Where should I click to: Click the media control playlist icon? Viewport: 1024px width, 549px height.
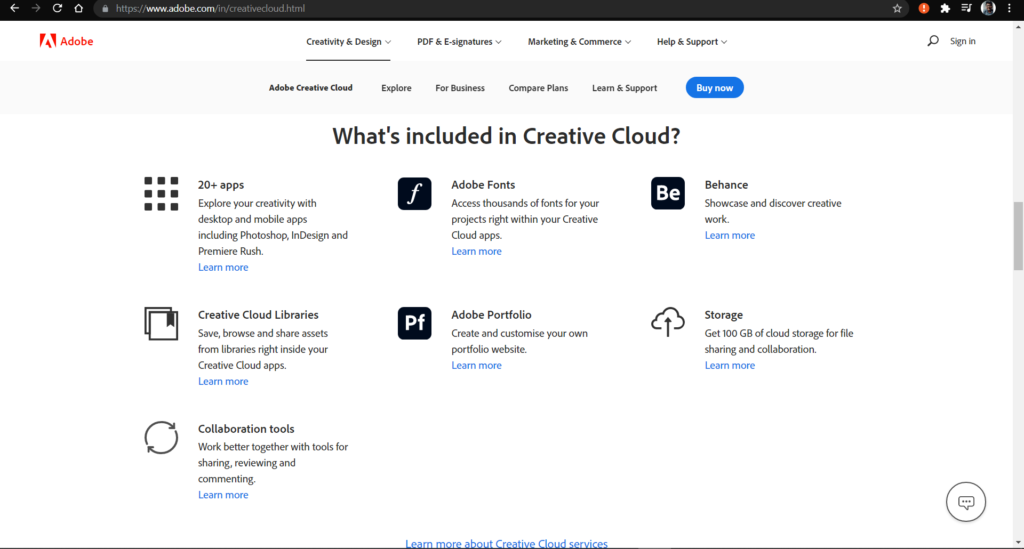click(967, 8)
